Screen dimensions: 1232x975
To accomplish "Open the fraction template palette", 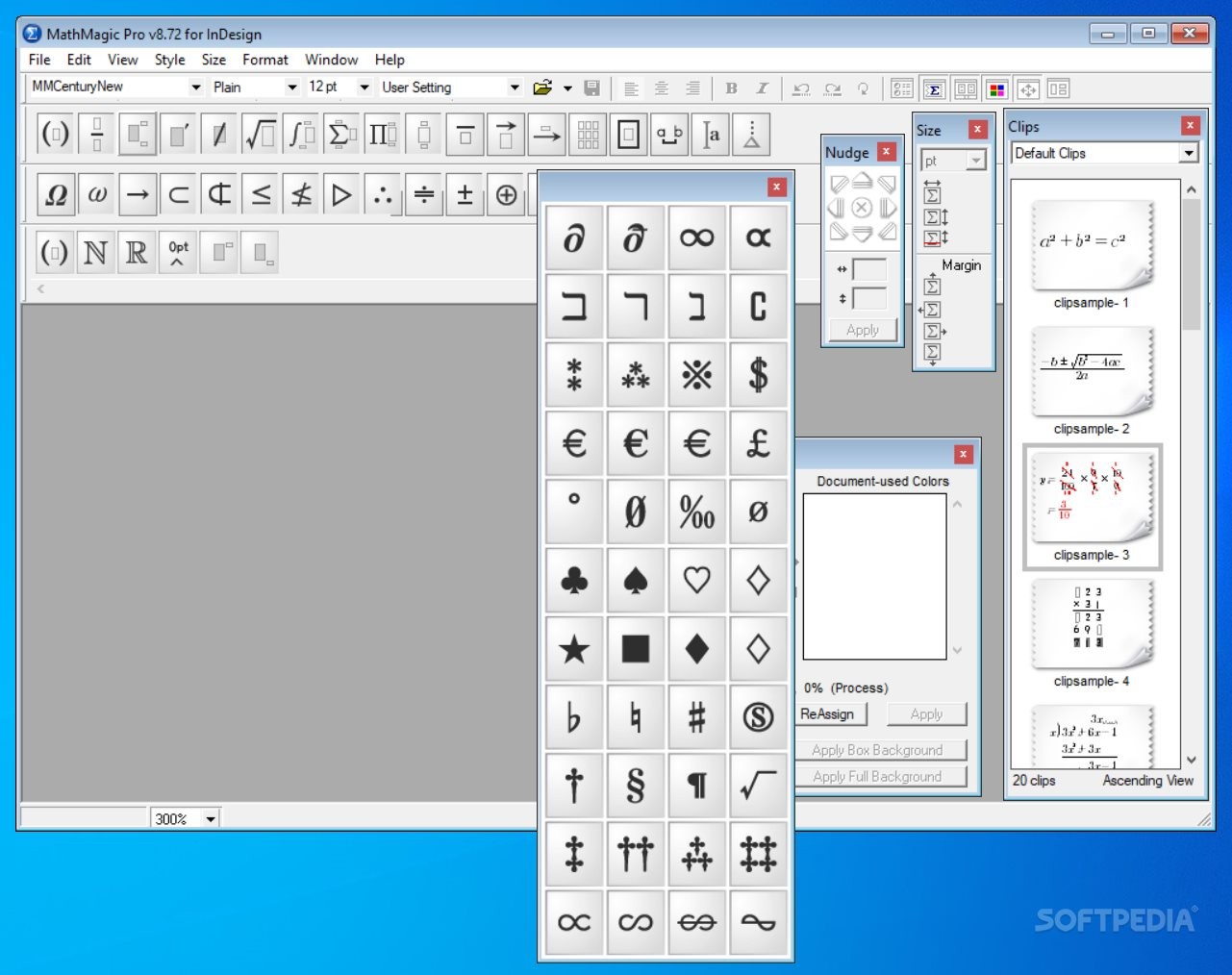I will pos(96,135).
